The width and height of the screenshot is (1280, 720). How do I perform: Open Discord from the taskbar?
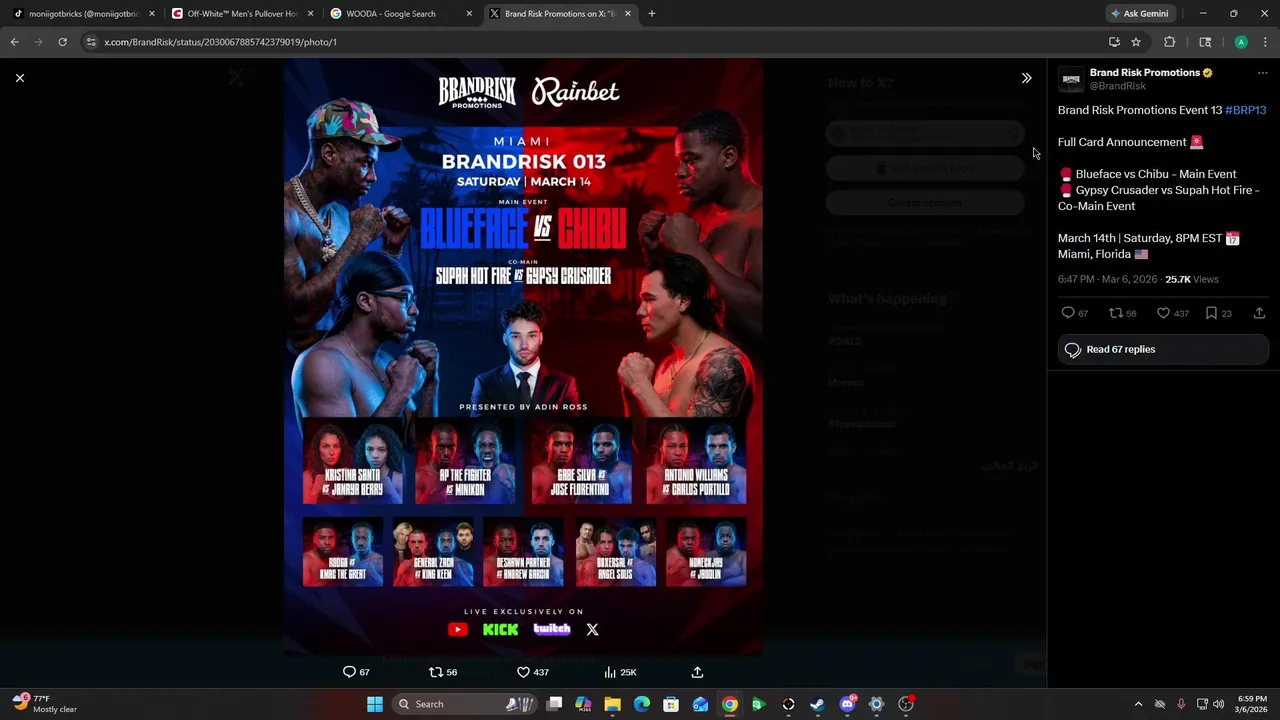tap(847, 704)
